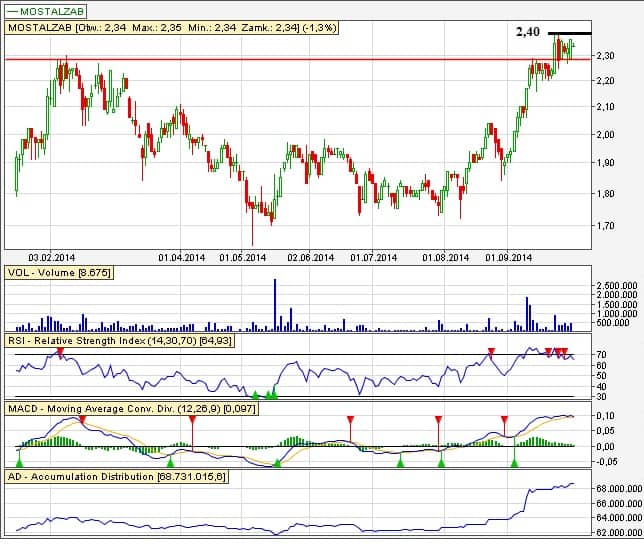
Task: Click leftmost red triangle marker in MACD panel
Action: 81,421
